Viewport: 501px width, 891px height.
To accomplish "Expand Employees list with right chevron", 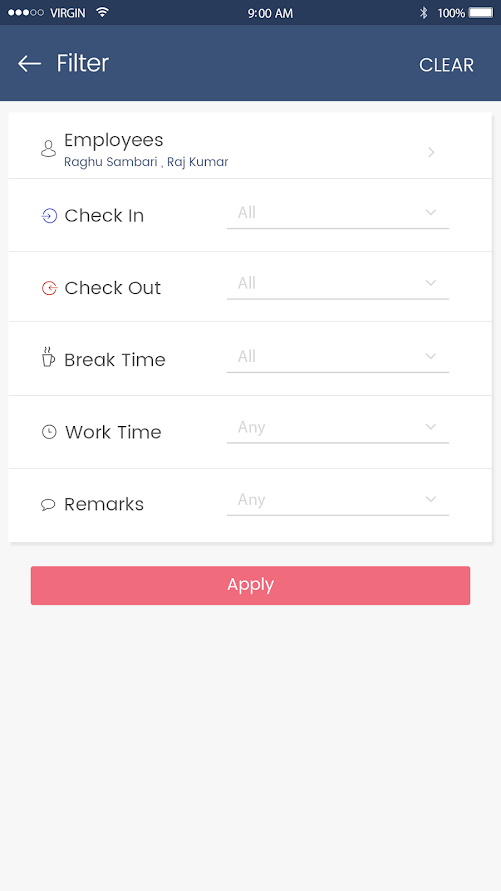I will coord(431,152).
